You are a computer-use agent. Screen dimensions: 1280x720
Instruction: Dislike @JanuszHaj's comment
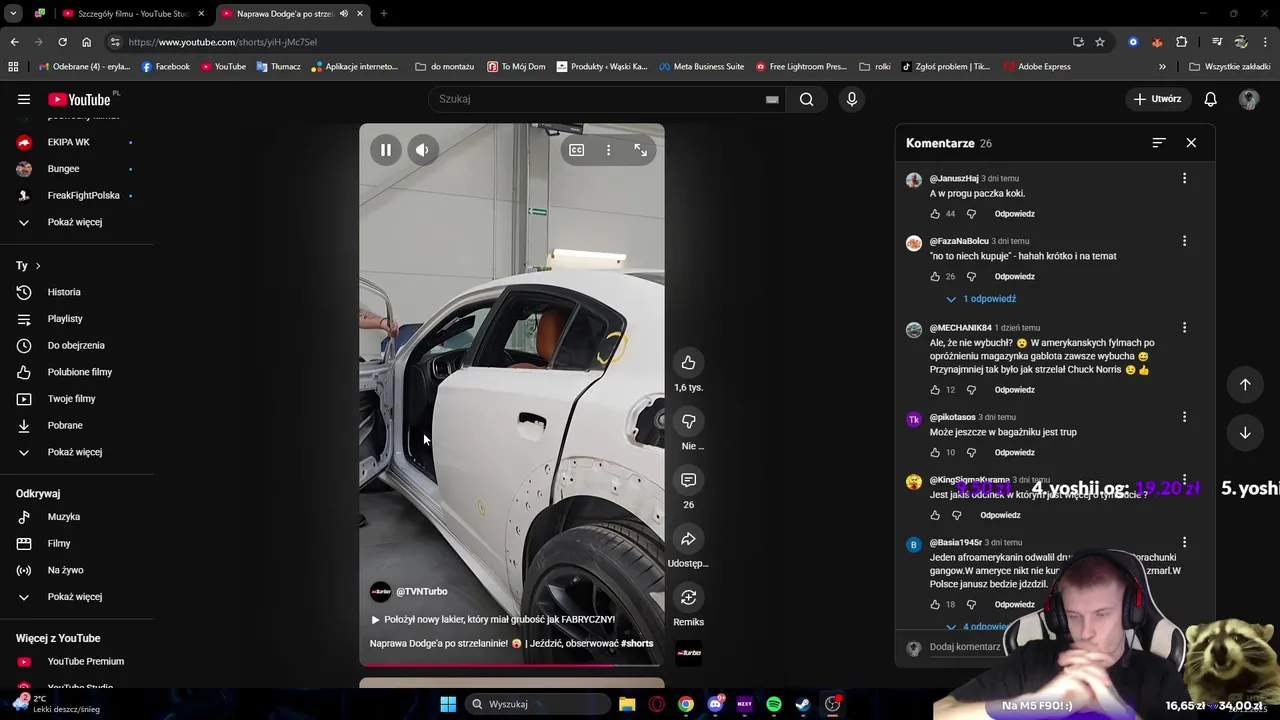(971, 214)
